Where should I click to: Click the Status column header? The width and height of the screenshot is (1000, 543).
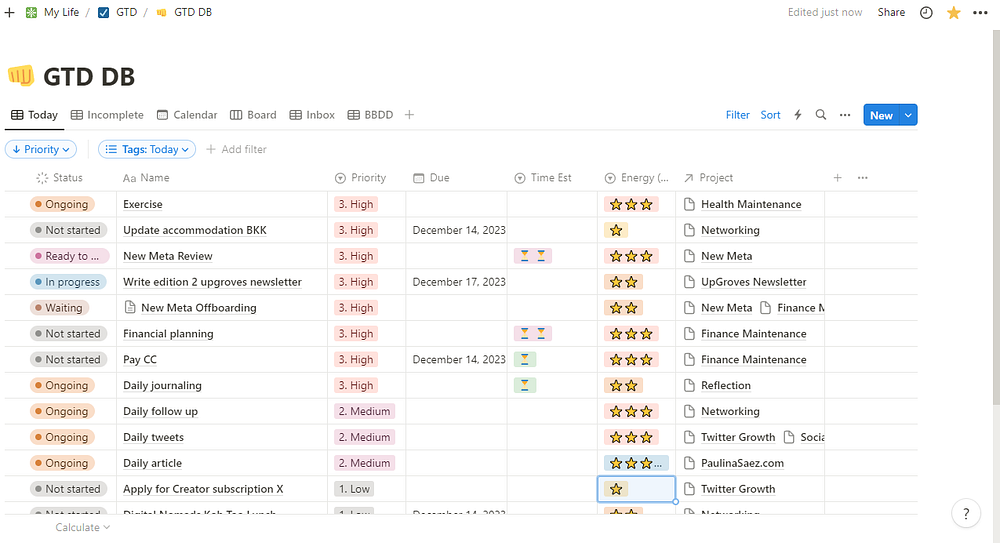click(61, 177)
